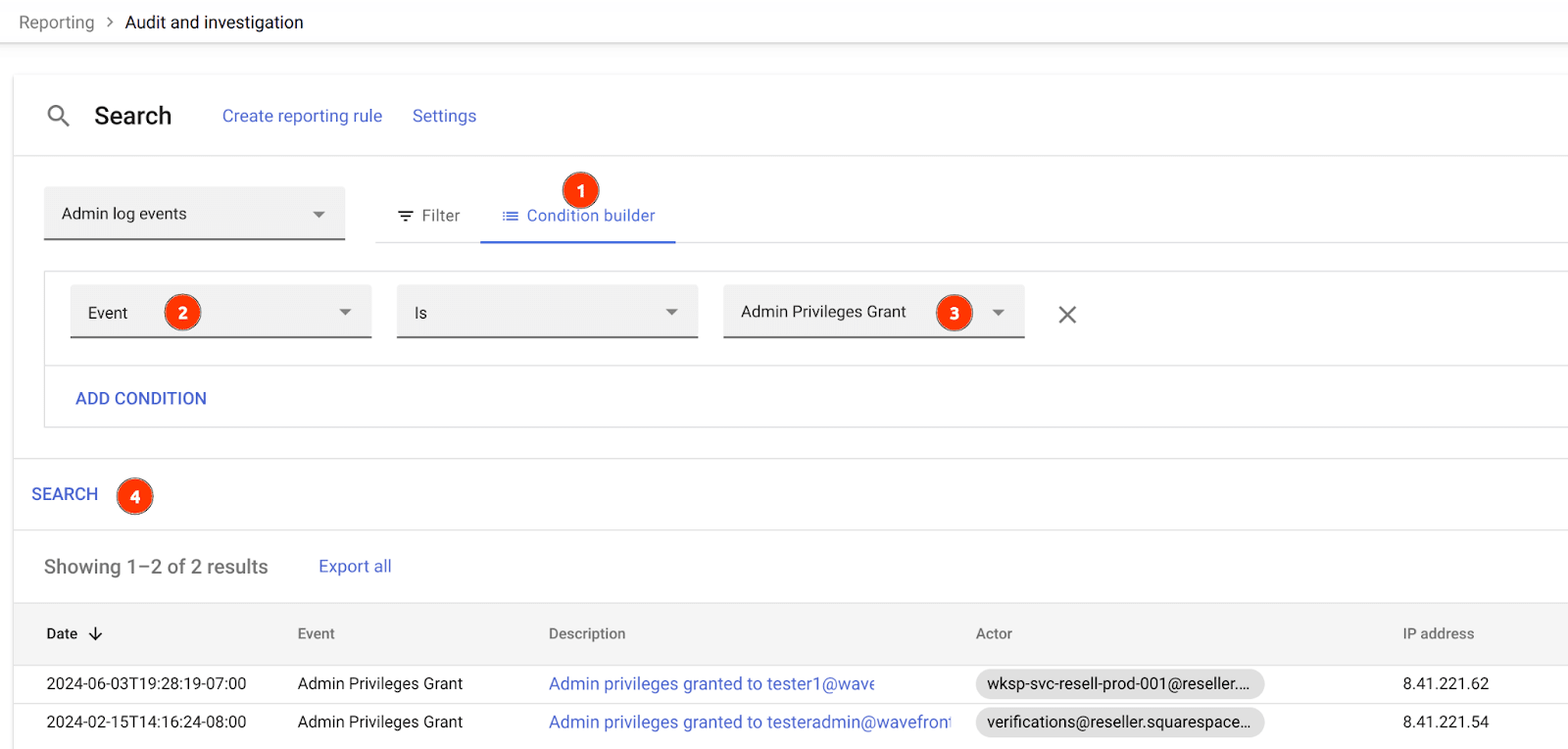
Task: Click the Export all link
Action: coord(355,567)
